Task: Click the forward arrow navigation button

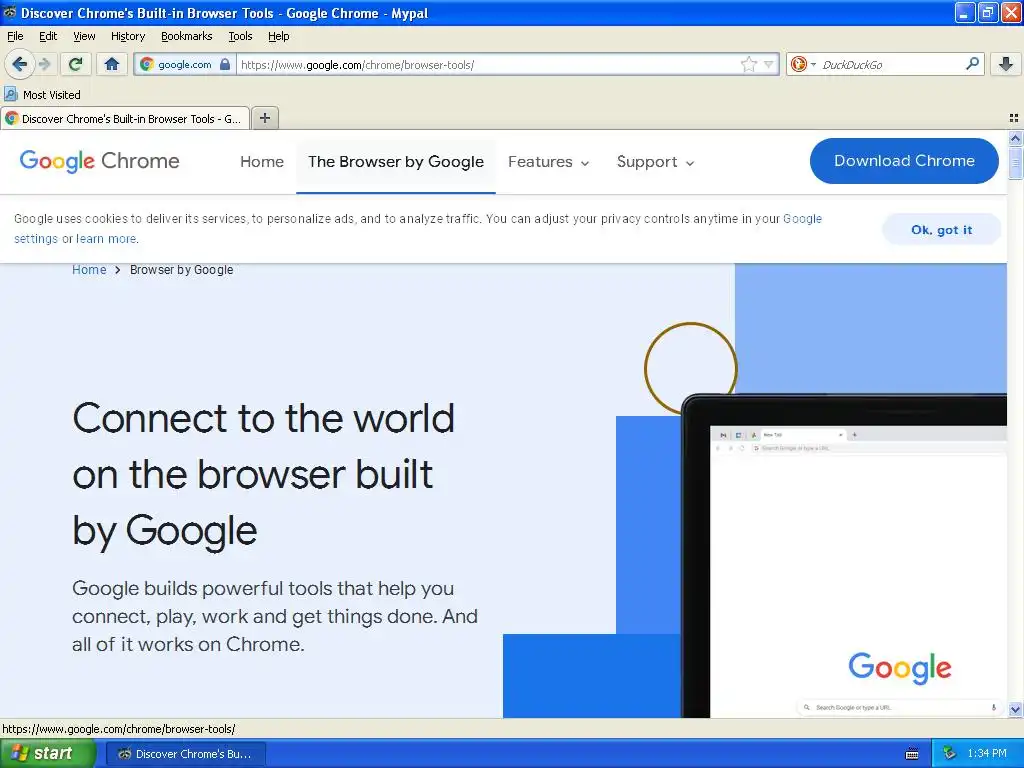Action: coord(44,64)
